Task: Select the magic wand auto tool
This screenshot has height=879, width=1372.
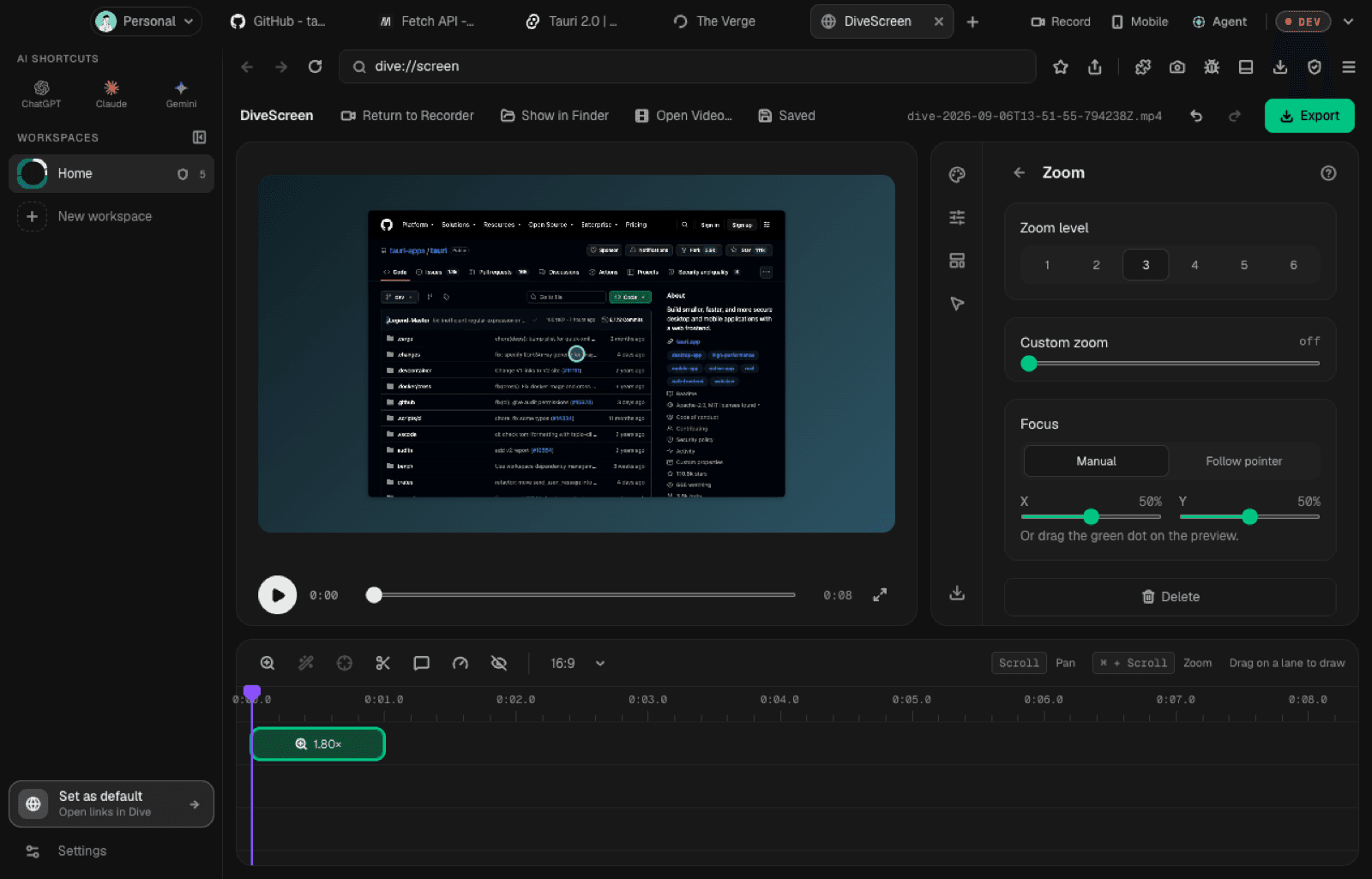Action: pos(306,663)
